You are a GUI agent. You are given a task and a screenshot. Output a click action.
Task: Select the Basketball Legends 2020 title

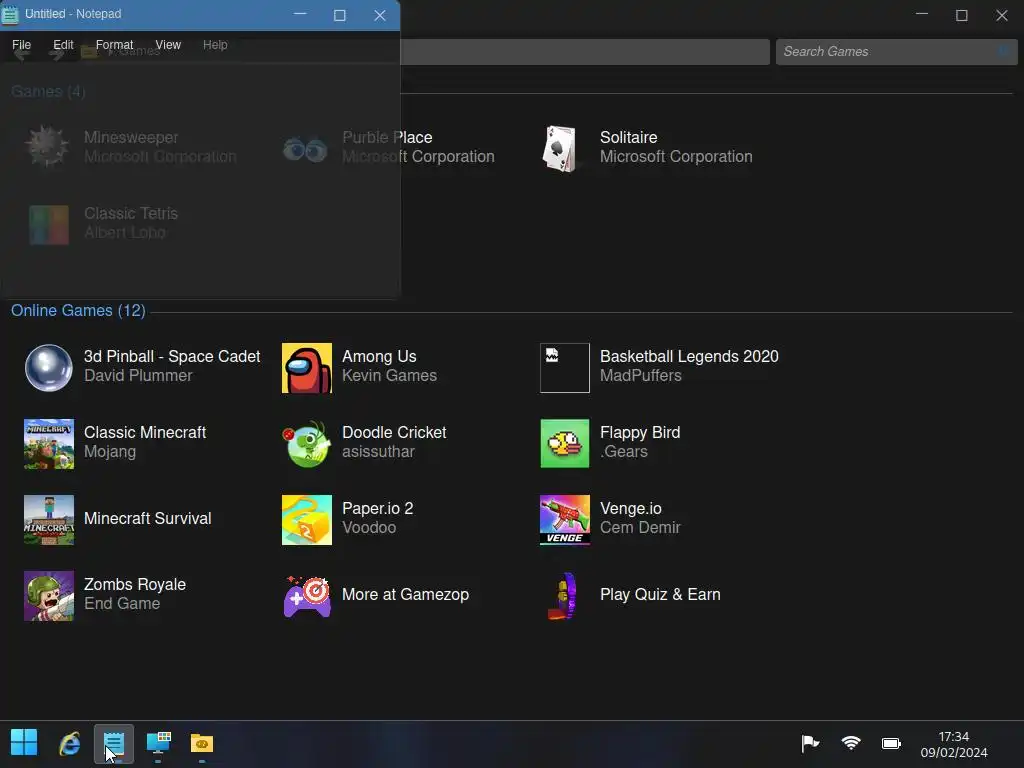pyautogui.click(x=689, y=357)
